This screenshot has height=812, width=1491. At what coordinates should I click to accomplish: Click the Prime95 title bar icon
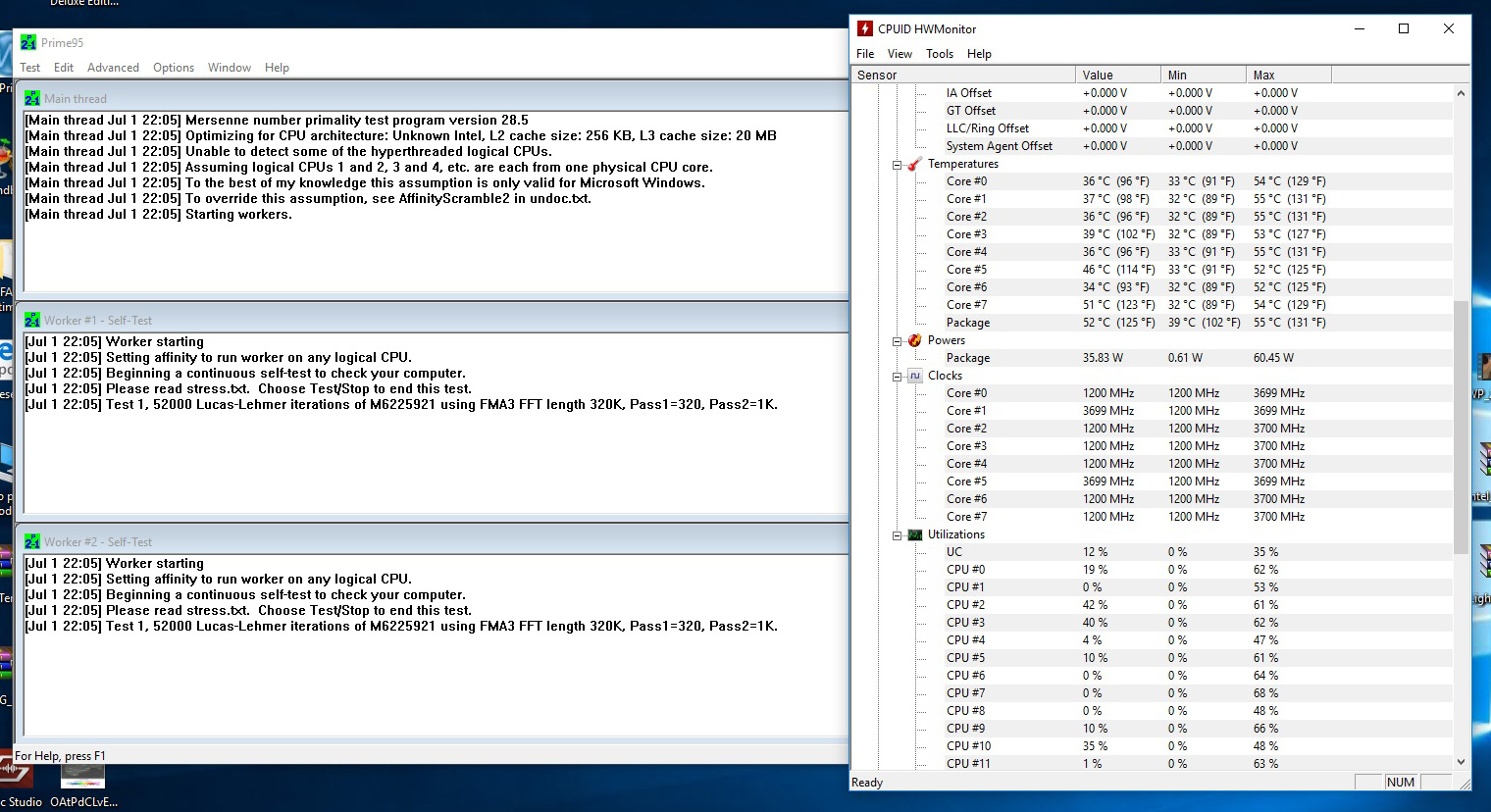(x=28, y=42)
